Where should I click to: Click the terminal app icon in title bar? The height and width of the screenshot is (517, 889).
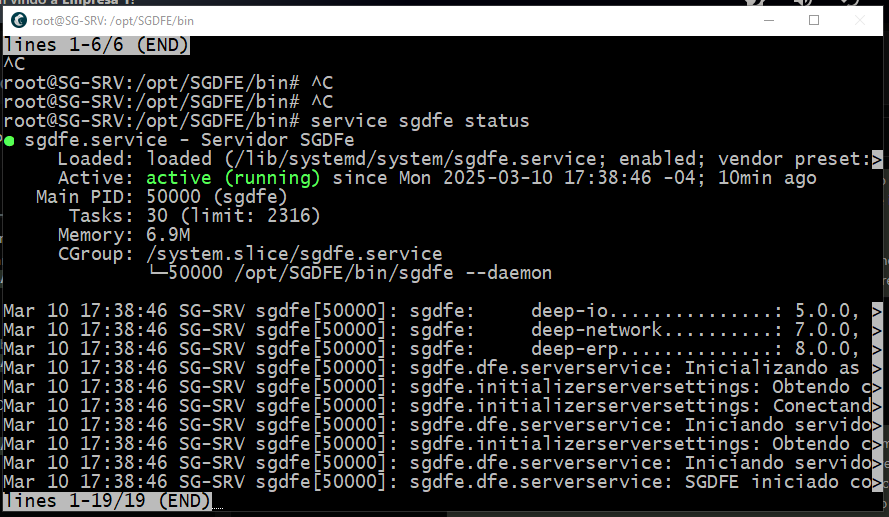pos(17,20)
